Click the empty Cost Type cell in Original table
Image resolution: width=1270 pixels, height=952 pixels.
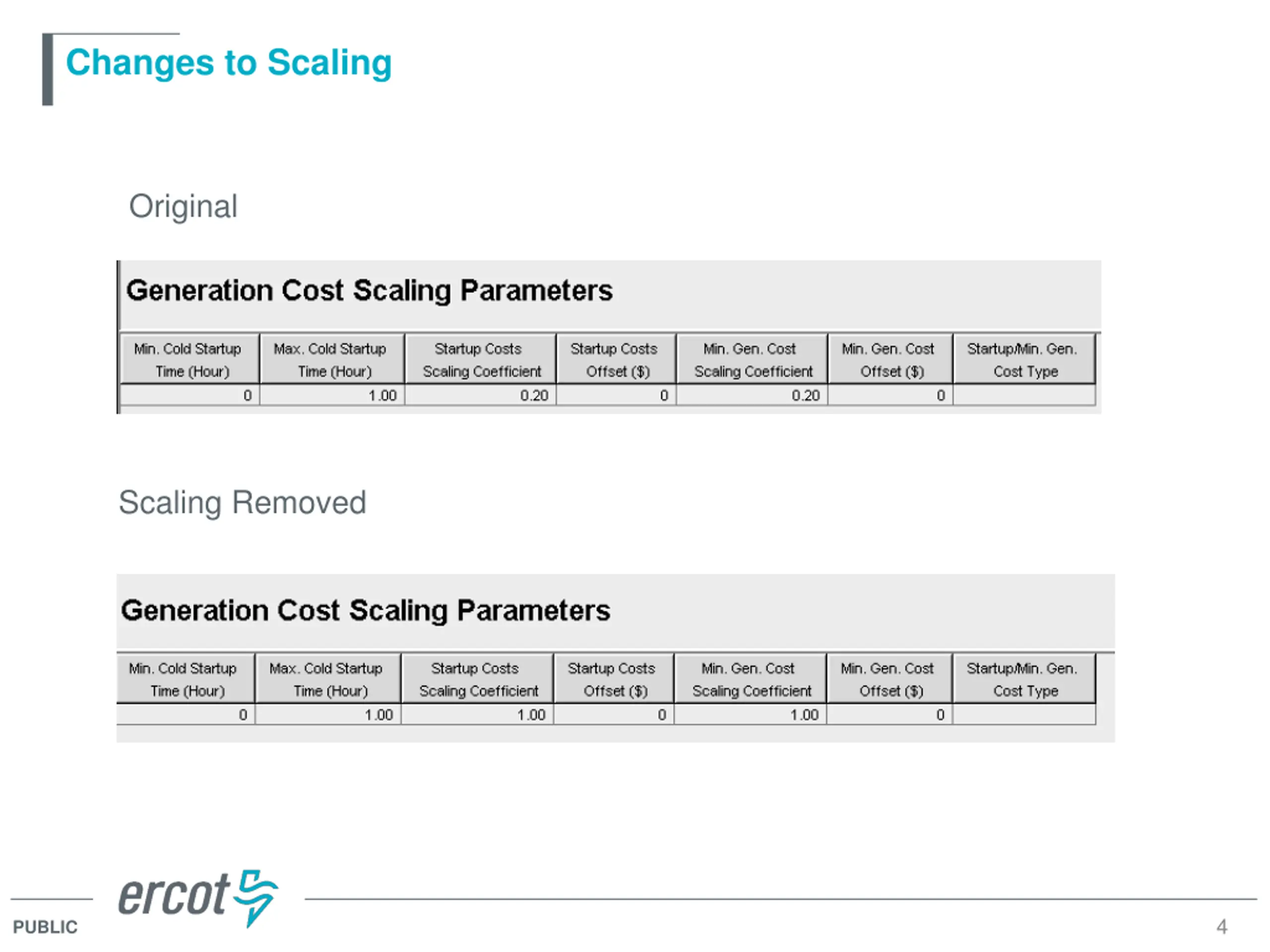[x=1024, y=395]
